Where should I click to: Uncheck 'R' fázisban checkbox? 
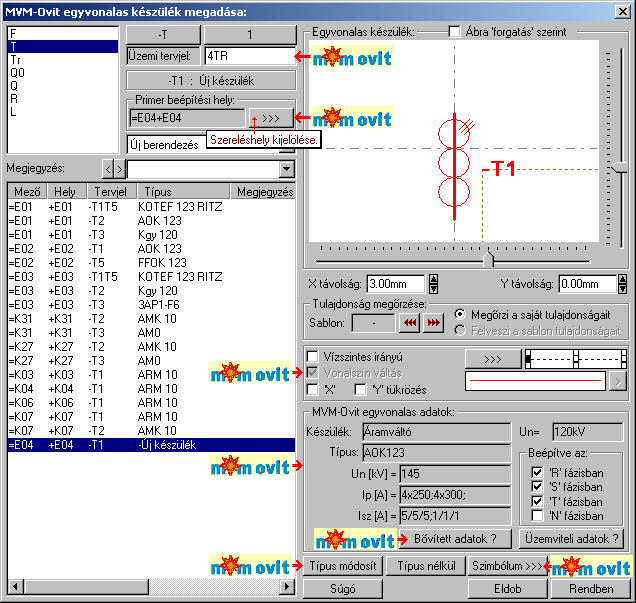[537, 472]
